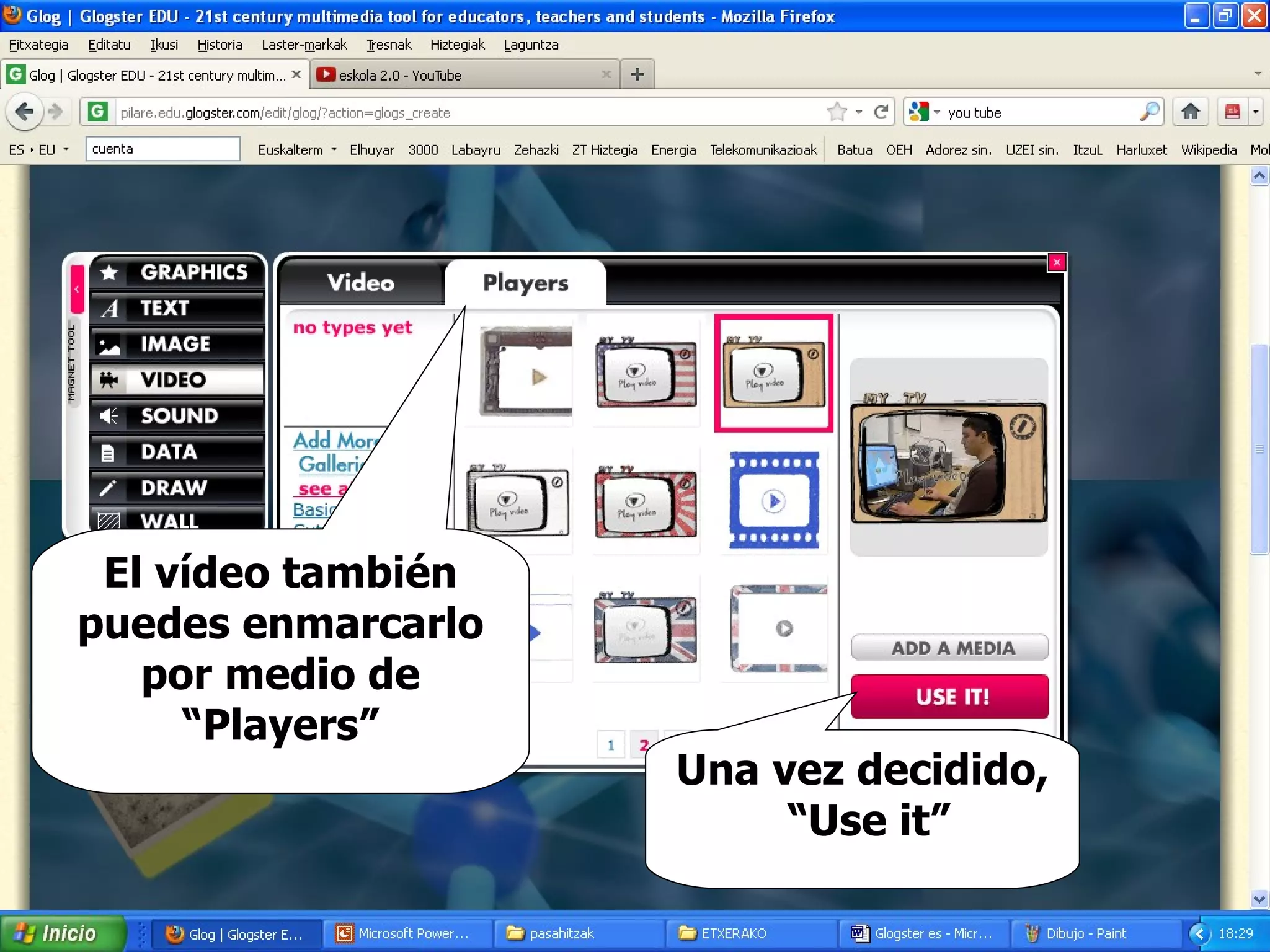Open the Euskalterm dropdown

(x=297, y=149)
